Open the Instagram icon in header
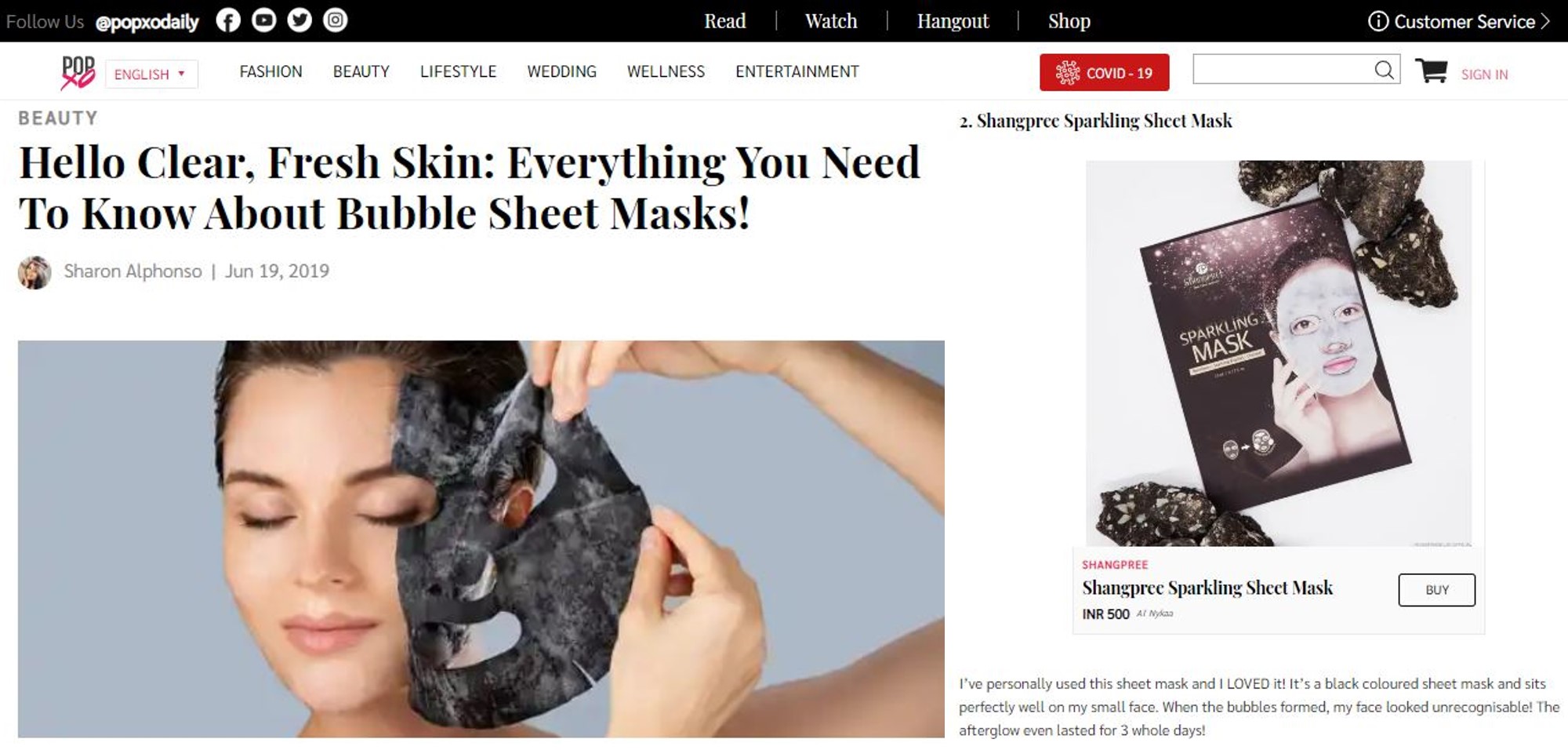The image size is (1568, 750). coord(336,20)
